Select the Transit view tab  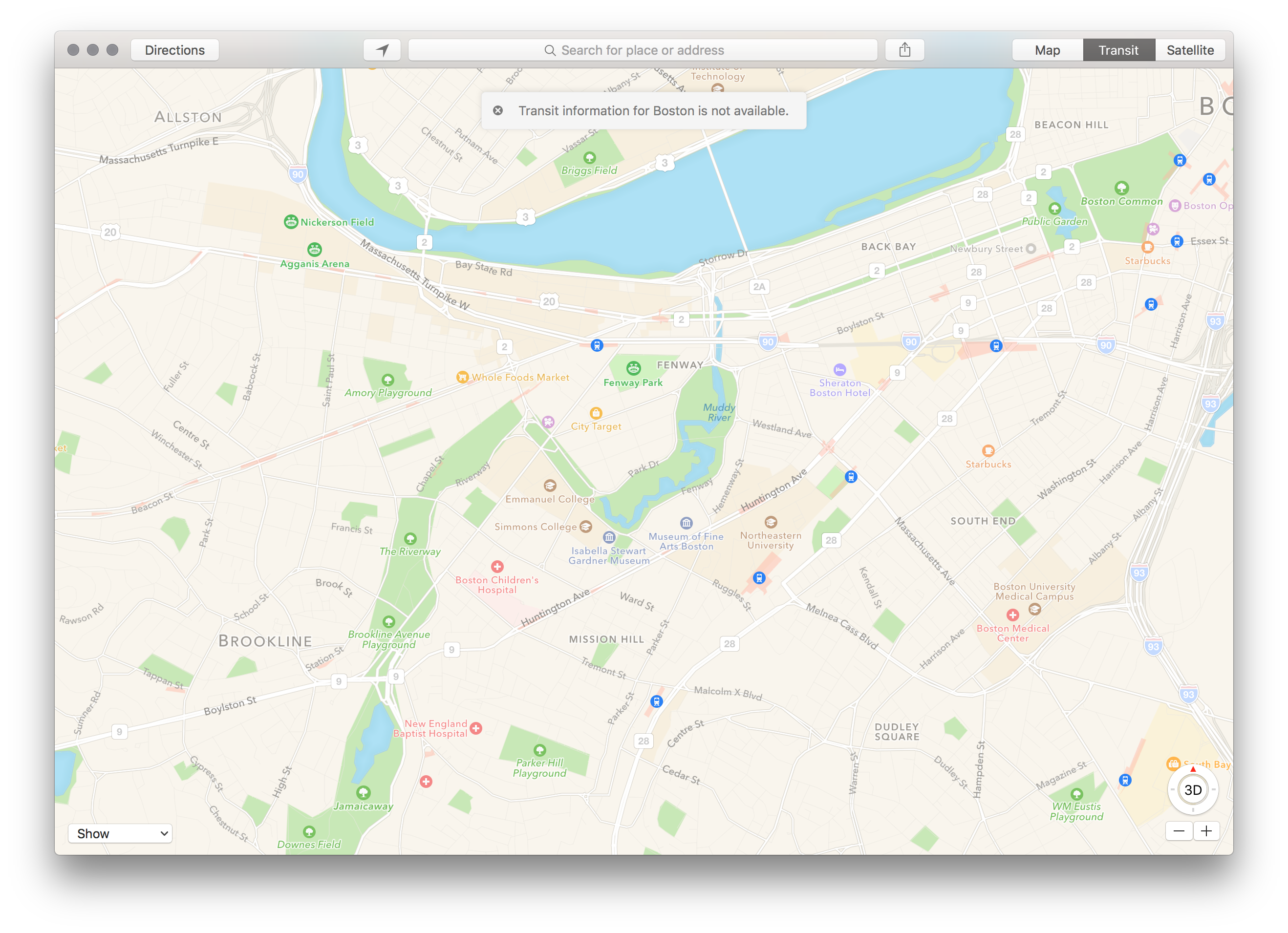tap(1118, 50)
